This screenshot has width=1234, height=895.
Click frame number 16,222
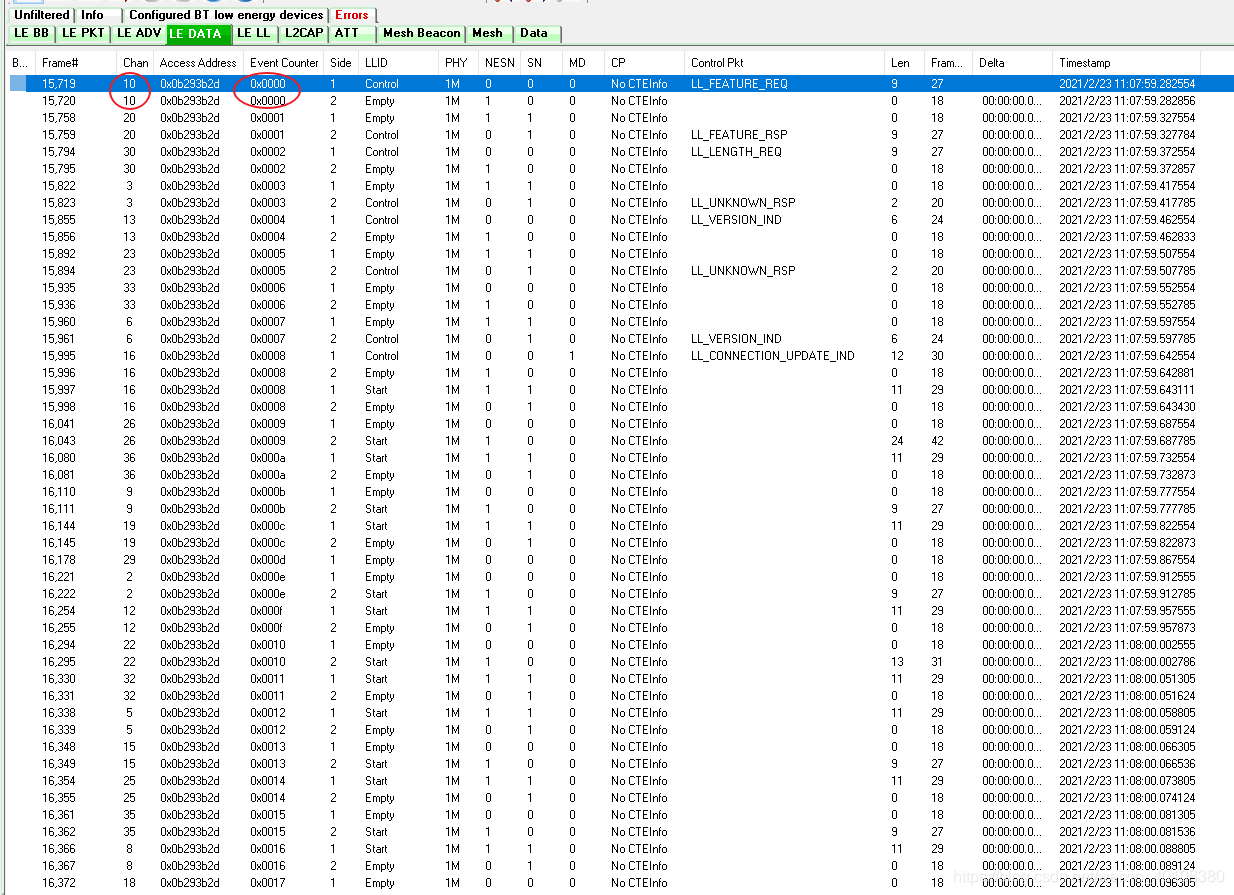(58, 594)
